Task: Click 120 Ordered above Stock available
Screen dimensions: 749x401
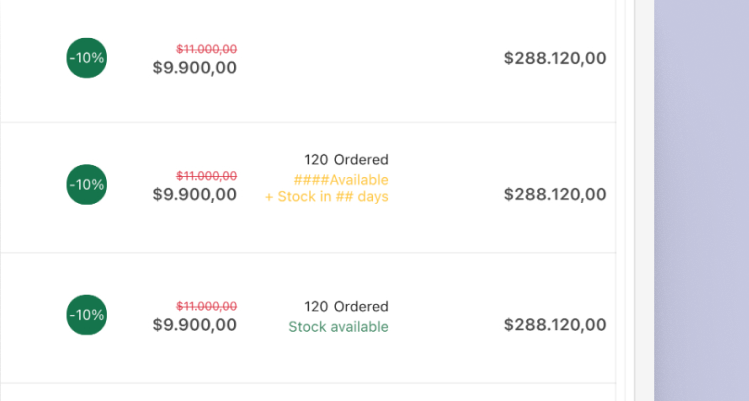Action: [346, 306]
